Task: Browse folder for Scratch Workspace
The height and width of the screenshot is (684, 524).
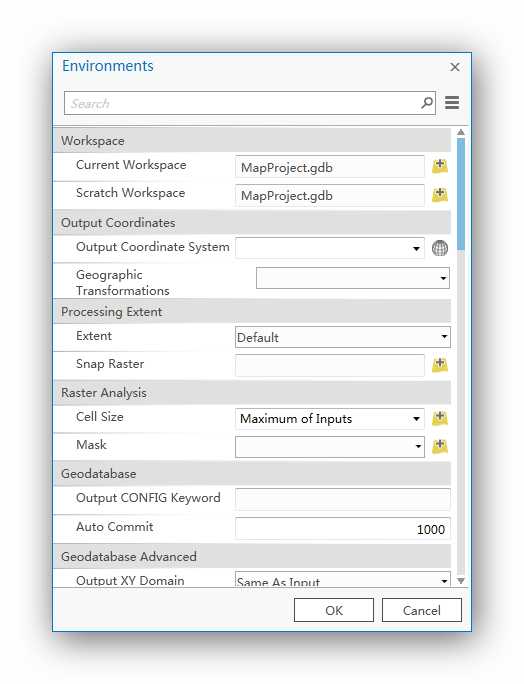Action: [440, 195]
